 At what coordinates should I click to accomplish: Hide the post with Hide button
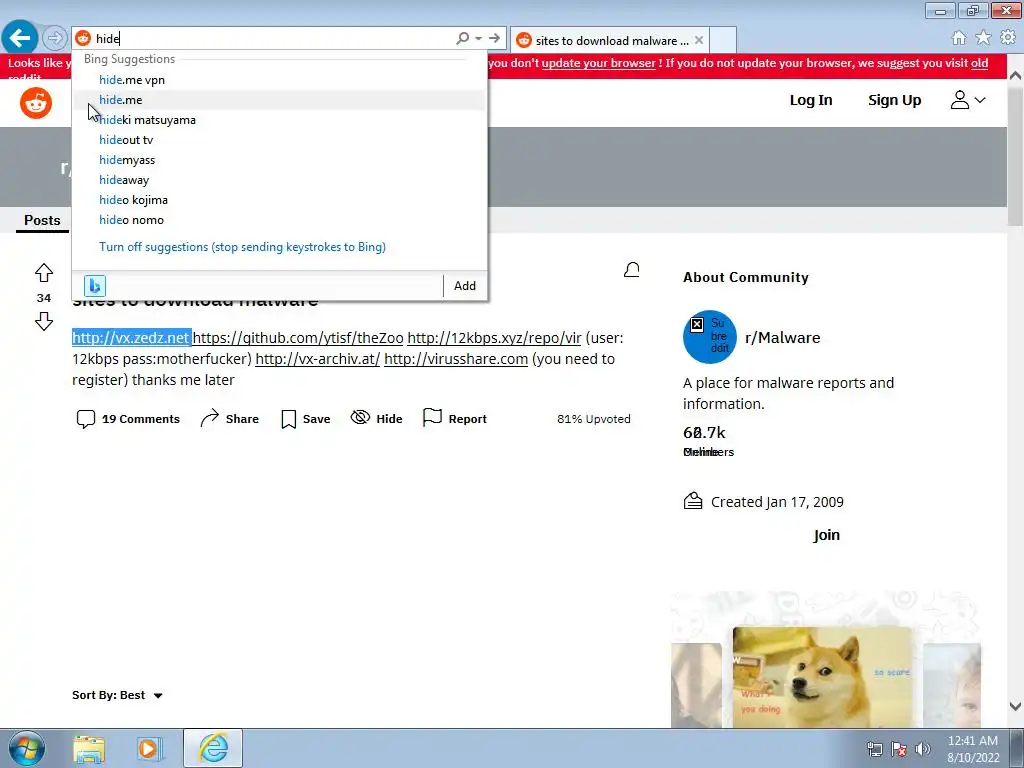tap(377, 419)
